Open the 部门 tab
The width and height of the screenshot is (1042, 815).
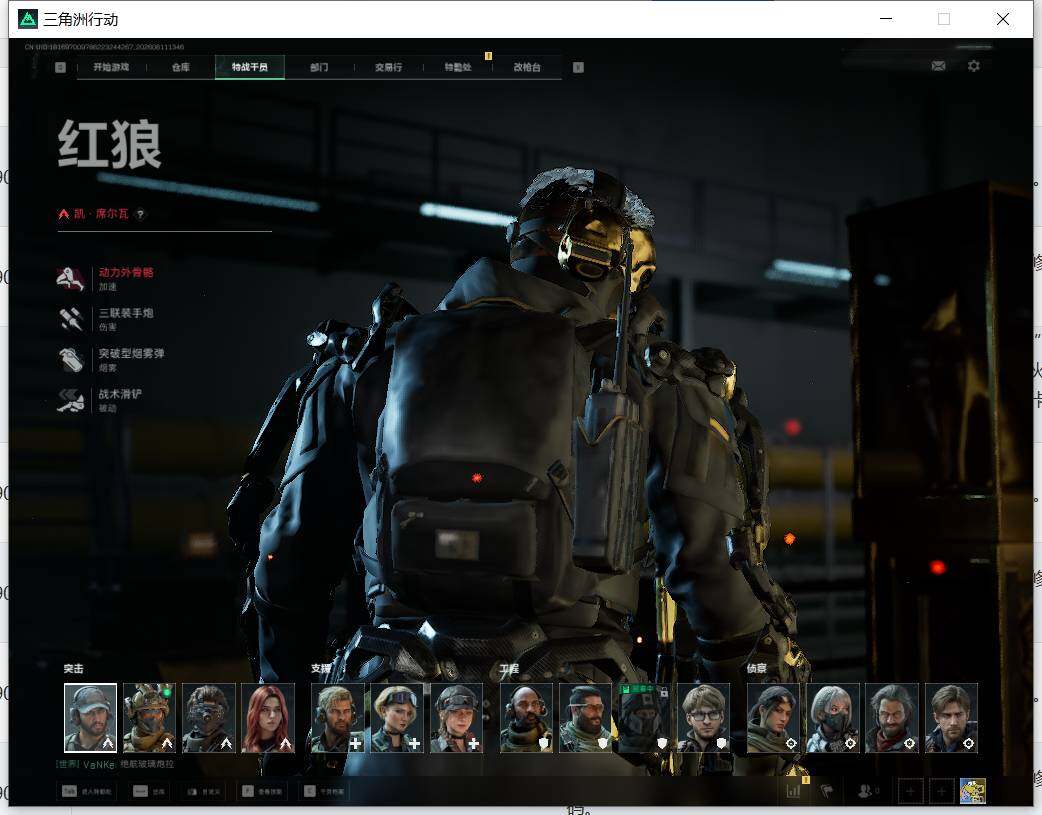coord(319,67)
